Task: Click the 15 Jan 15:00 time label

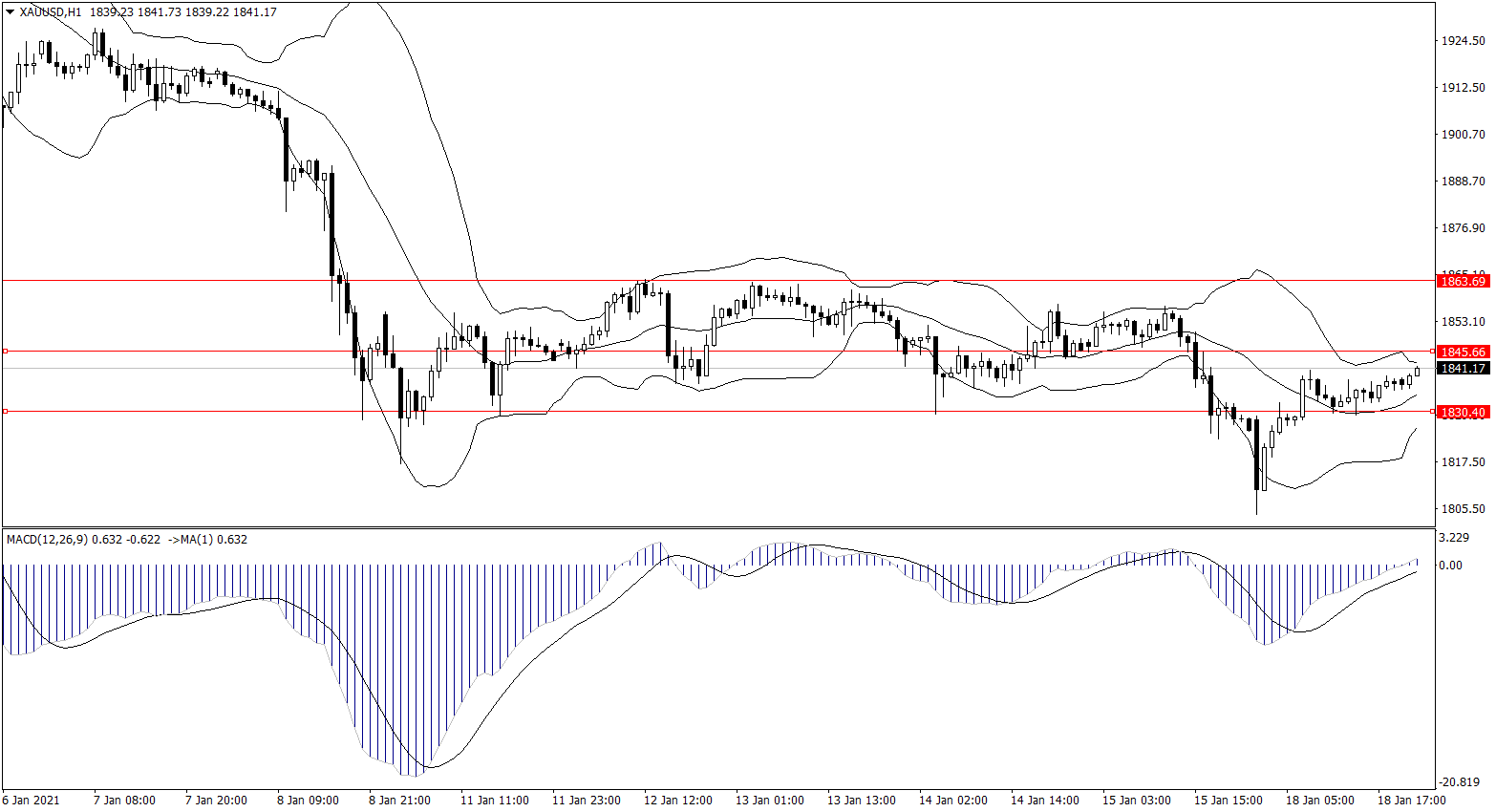Action: point(1228,801)
